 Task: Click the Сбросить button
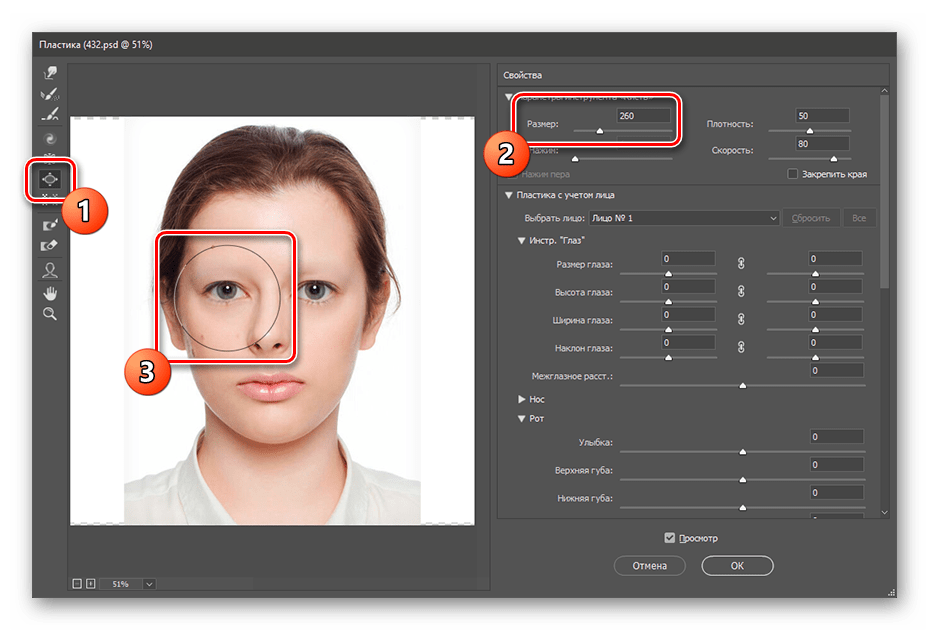[x=811, y=218]
